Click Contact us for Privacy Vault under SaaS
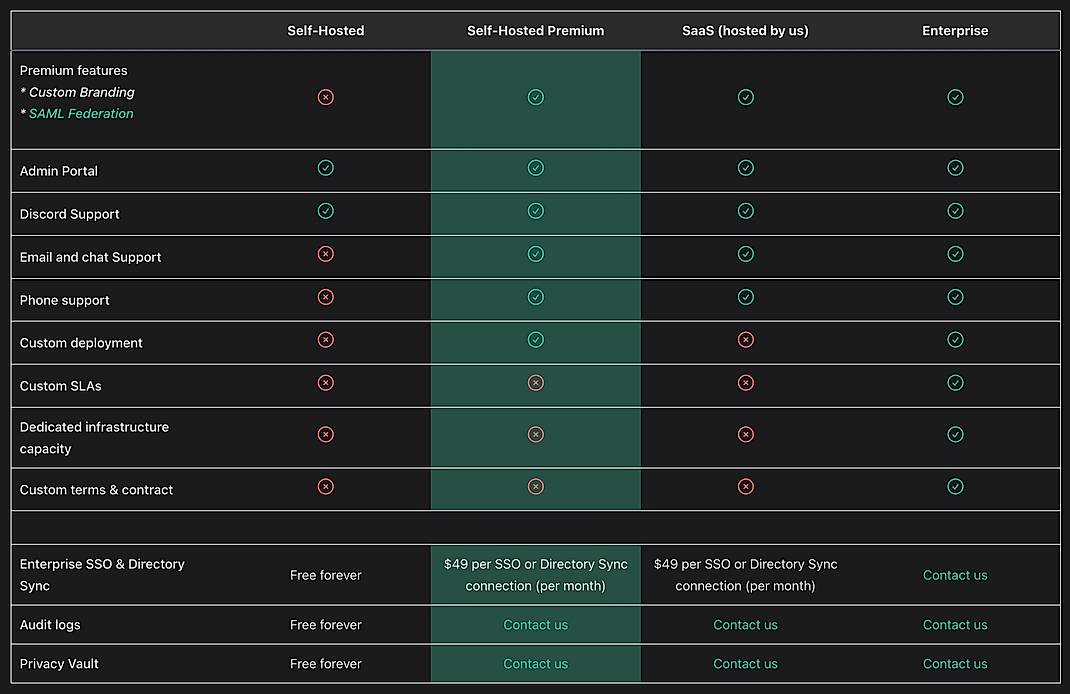The image size is (1070, 694). pyautogui.click(x=745, y=663)
